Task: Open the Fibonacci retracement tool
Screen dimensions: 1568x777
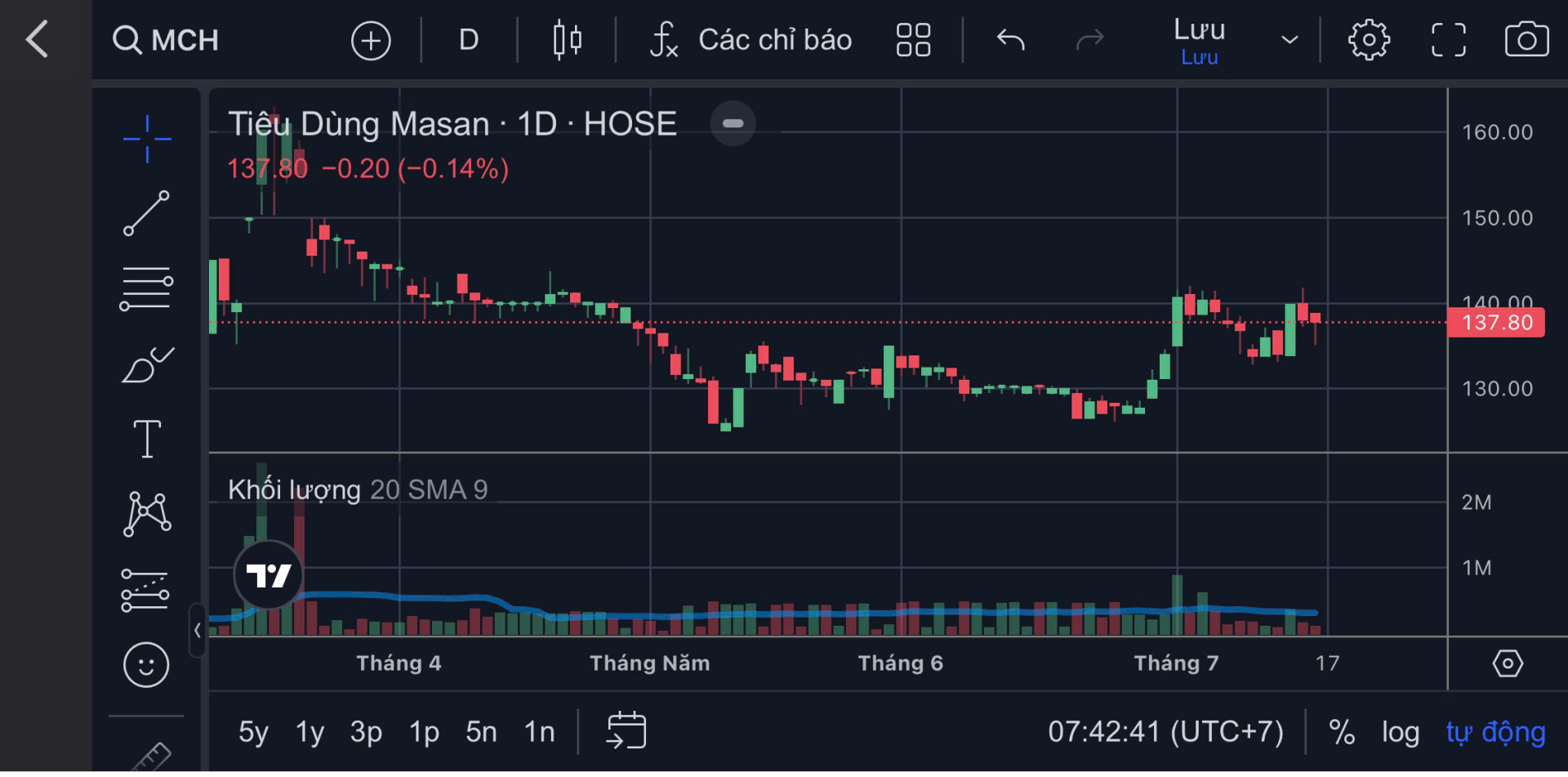Action: pos(147,288)
